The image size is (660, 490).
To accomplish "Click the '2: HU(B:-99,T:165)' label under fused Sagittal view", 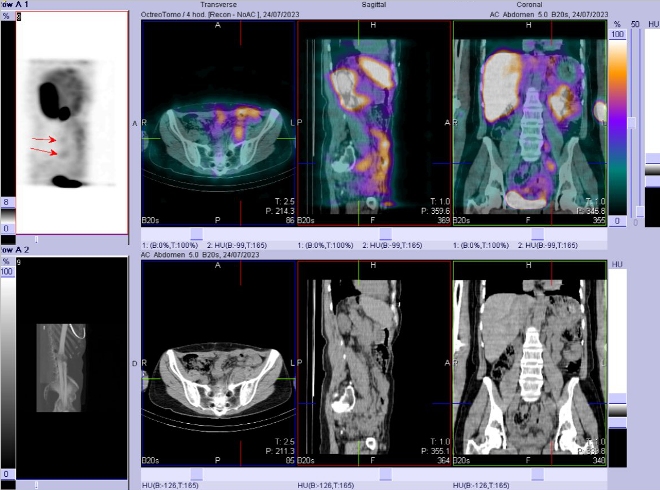I will [x=395, y=245].
